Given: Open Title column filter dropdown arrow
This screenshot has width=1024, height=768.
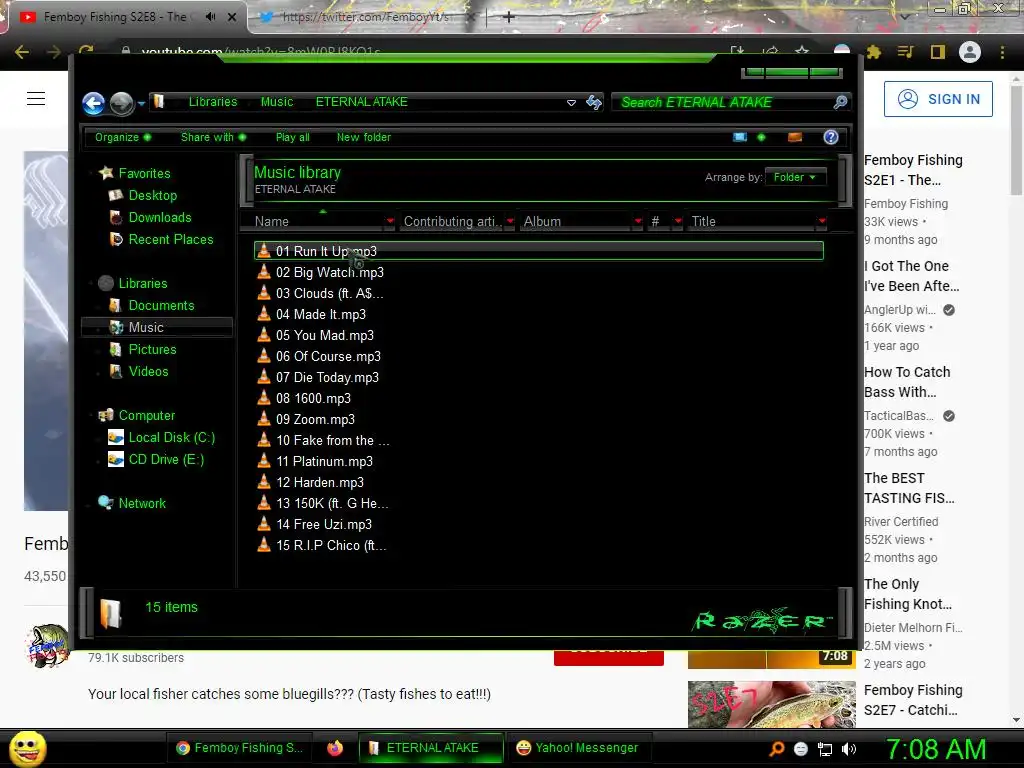Looking at the screenshot, I should click(x=822, y=221).
